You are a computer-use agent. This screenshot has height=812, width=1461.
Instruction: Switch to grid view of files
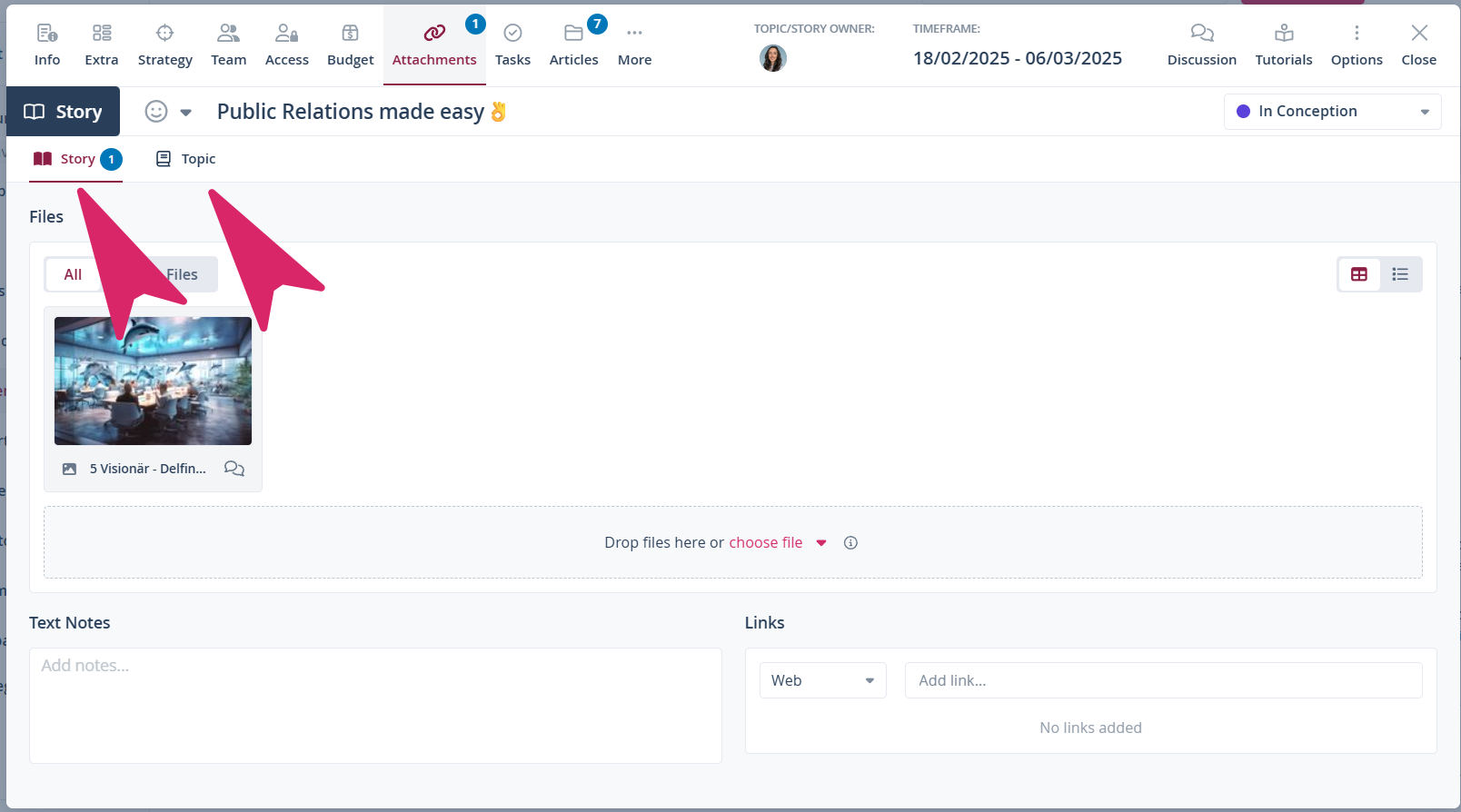tap(1359, 274)
